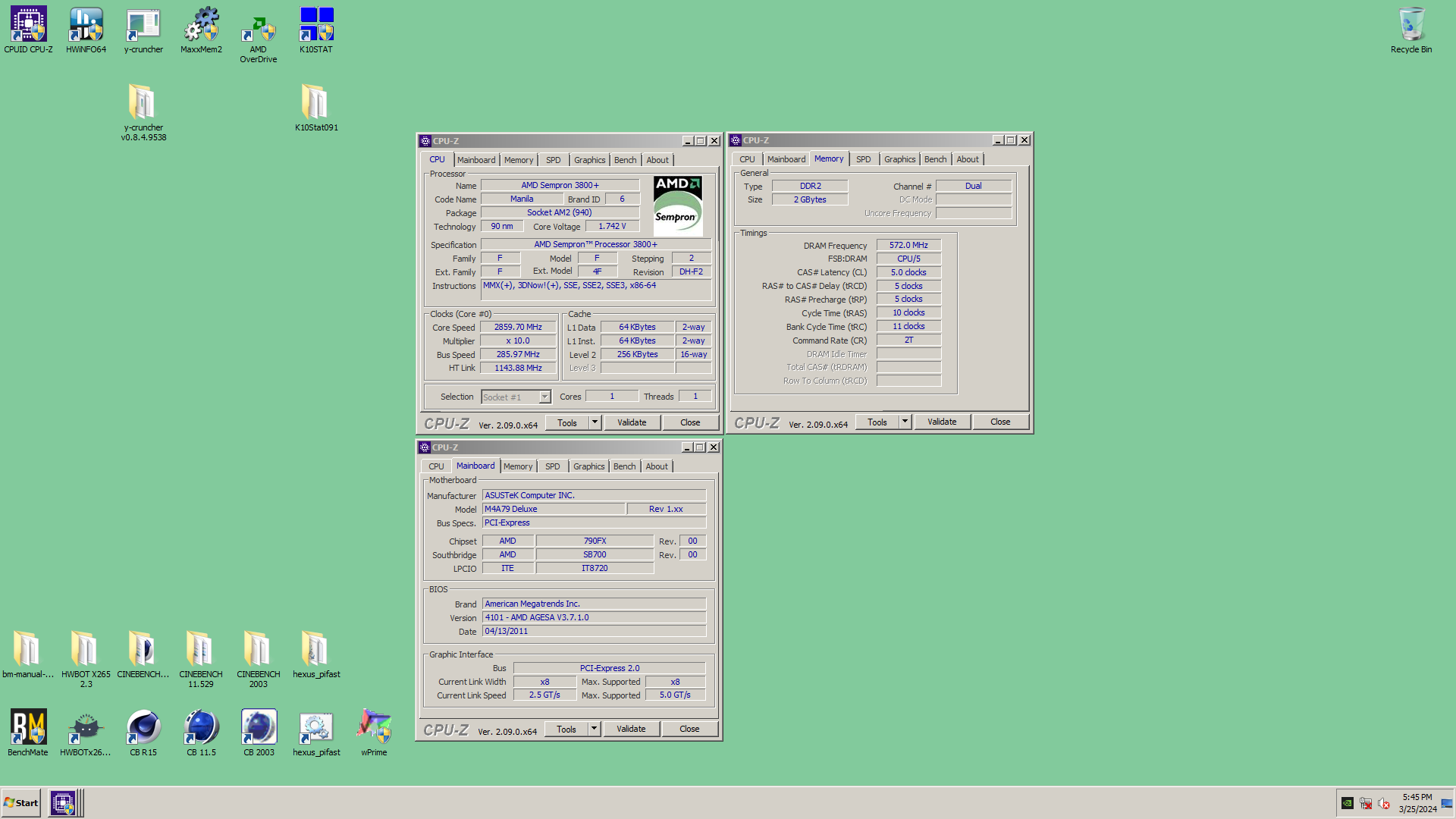Launch hexus_pifast shortcut with gear icon

click(316, 733)
